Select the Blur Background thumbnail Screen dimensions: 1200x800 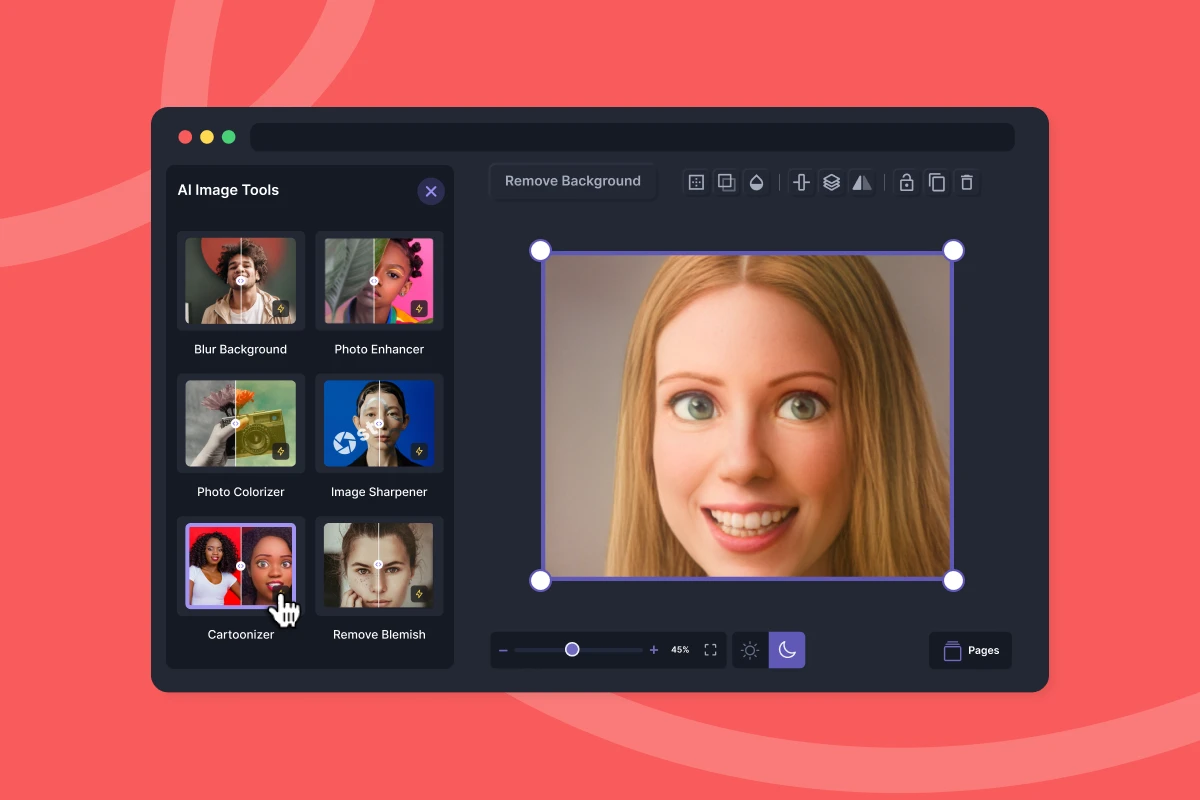click(241, 281)
